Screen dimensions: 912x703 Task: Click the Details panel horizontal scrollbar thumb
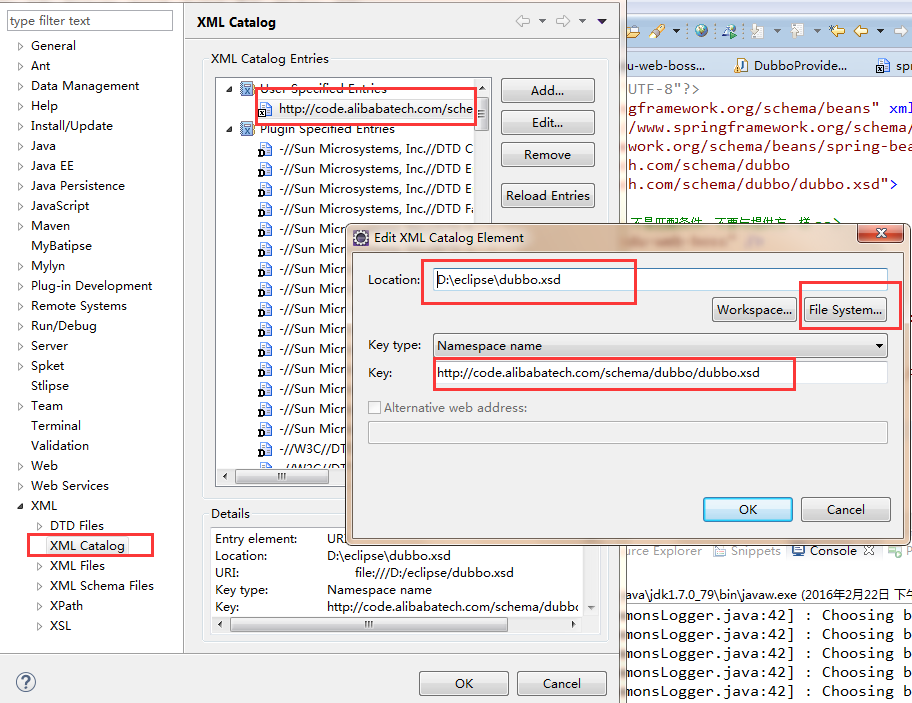click(369, 625)
